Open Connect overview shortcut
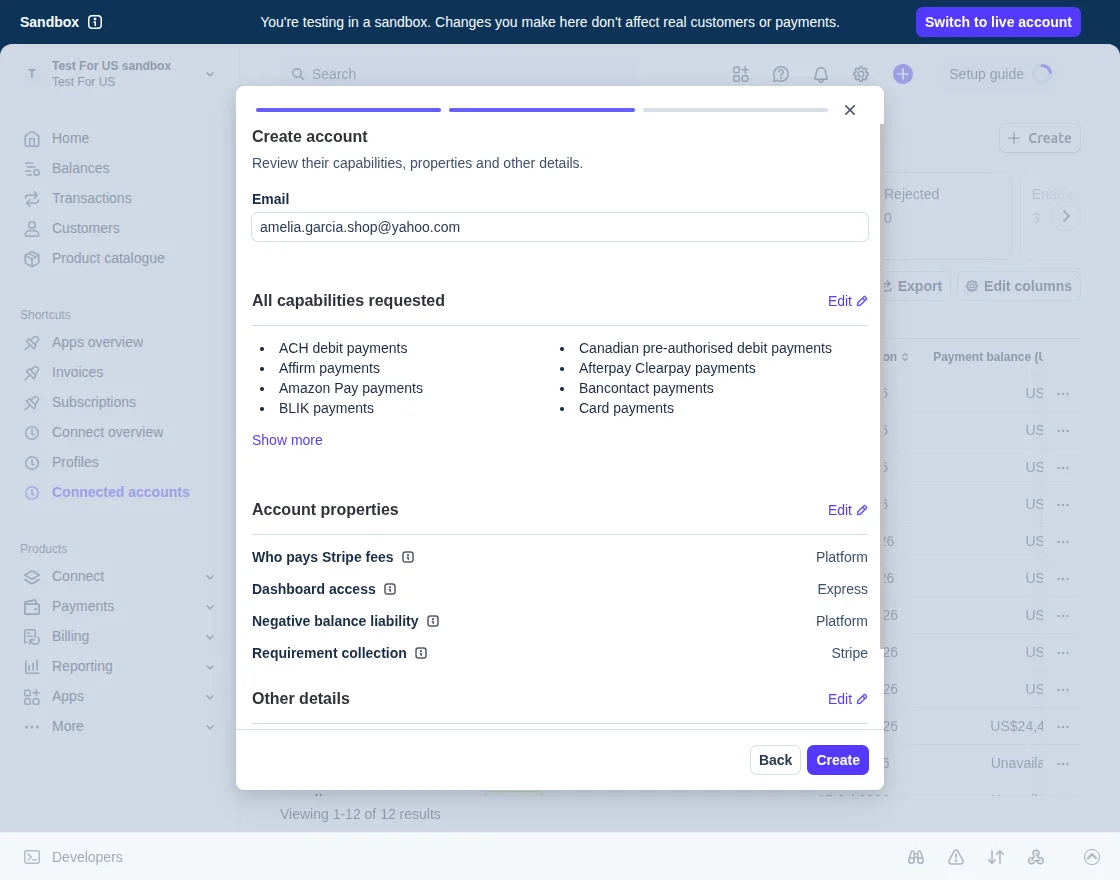This screenshot has height=880, width=1120. 107,432
